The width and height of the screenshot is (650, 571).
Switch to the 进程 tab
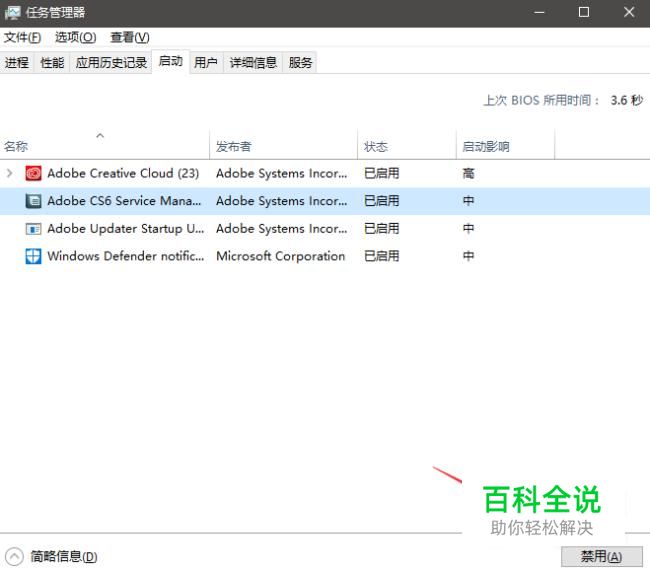[x=17, y=63]
